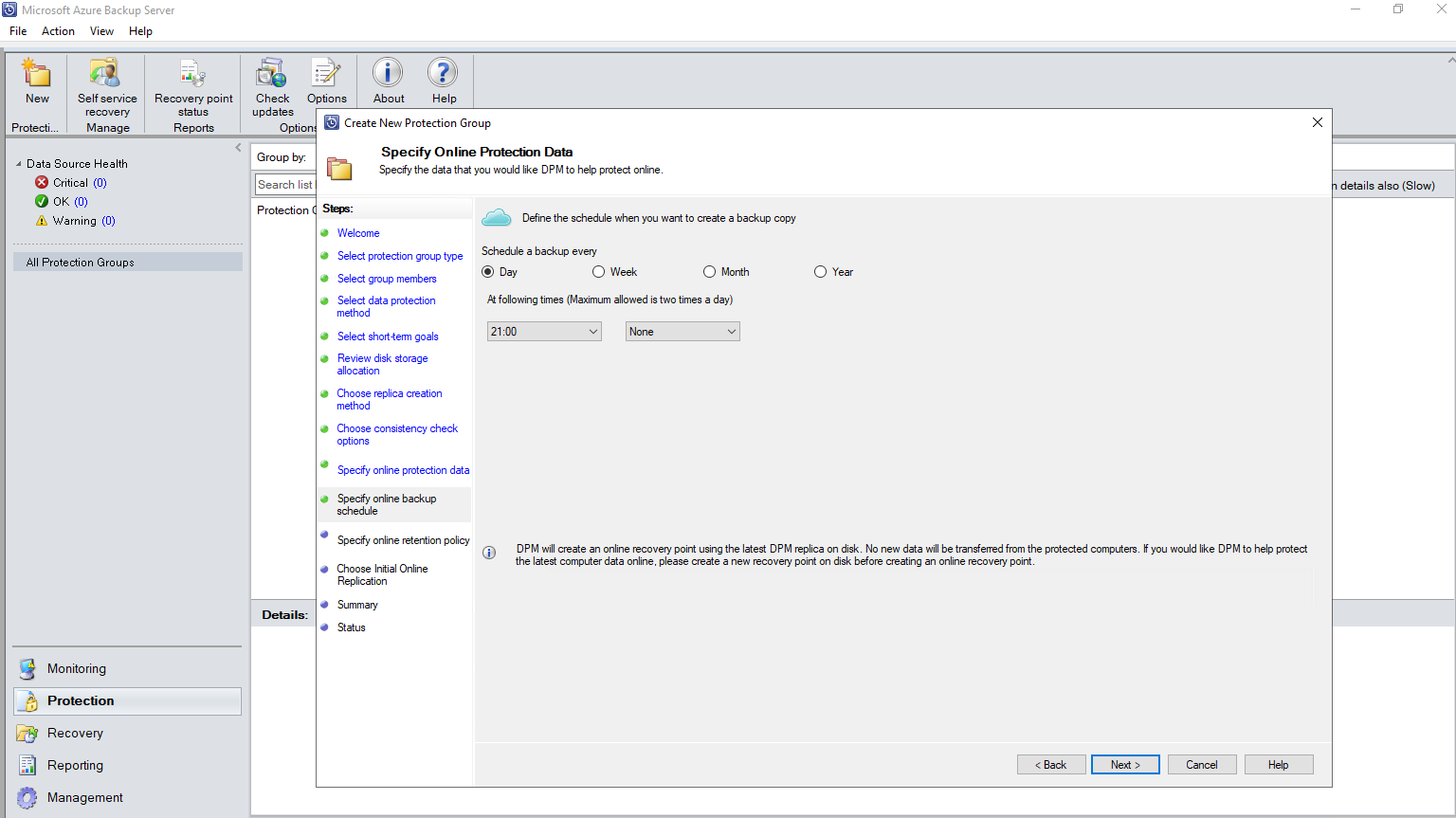Image resolution: width=1456 pixels, height=818 pixels.
Task: Click the wizard folder header icon
Action: tap(339, 168)
